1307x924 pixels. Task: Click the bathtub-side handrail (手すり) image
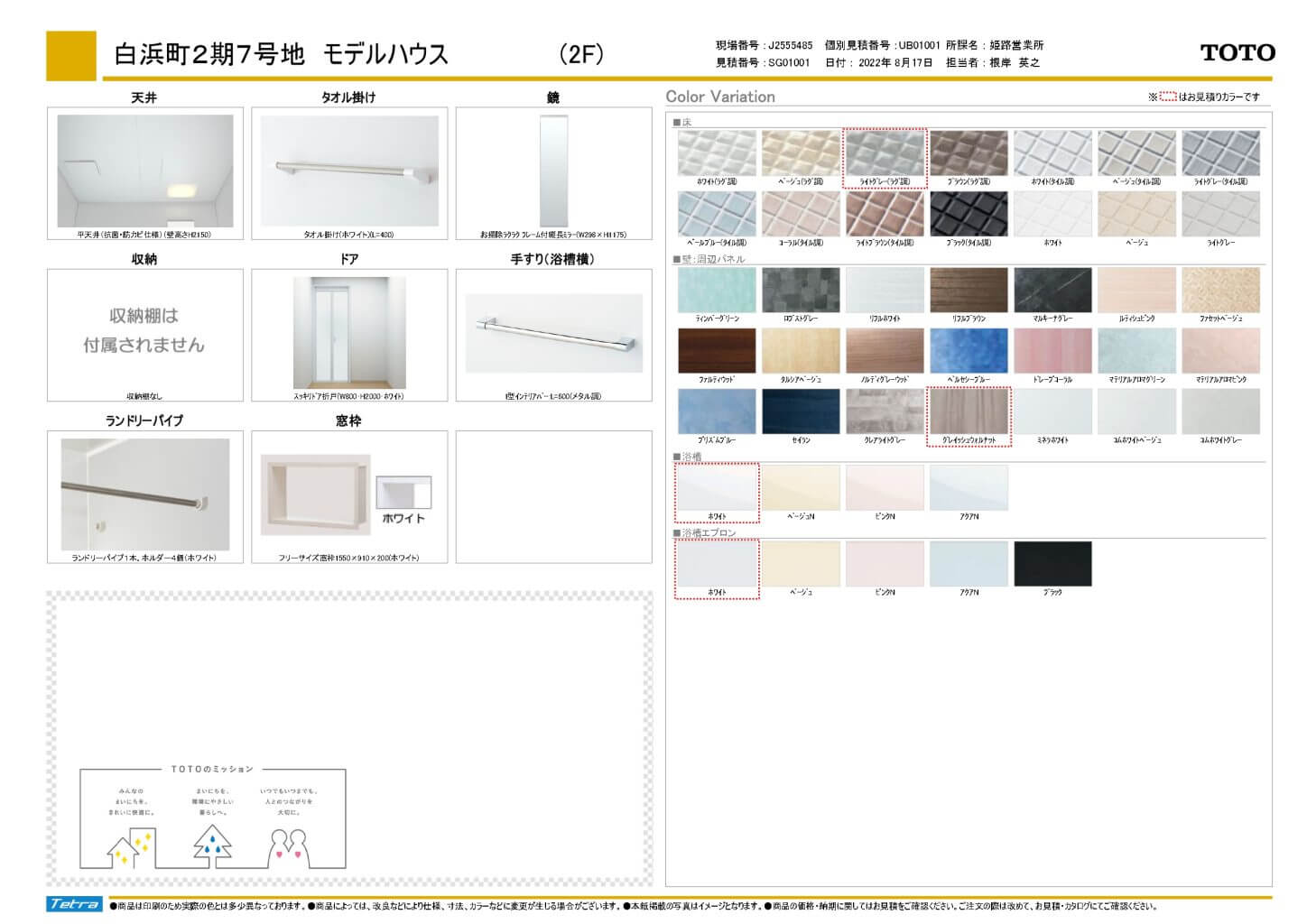553,333
